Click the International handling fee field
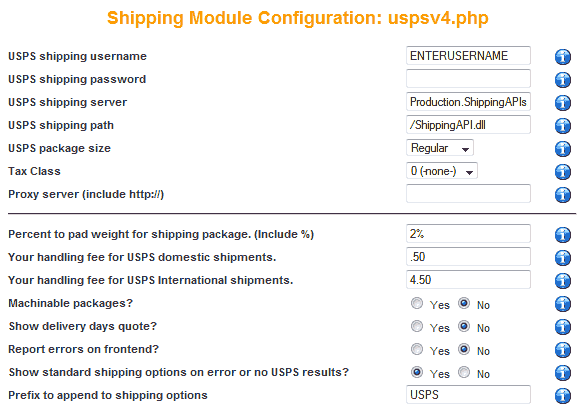Image resolution: width=581 pixels, height=412 pixels. pos(468,280)
